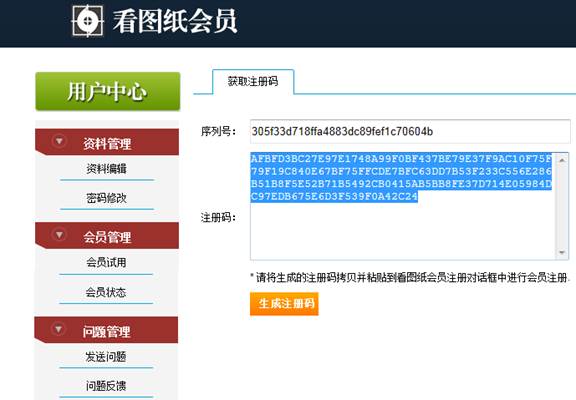Open the 资料编辑 menu item
Image resolution: width=576 pixels, height=400 pixels.
click(x=107, y=169)
